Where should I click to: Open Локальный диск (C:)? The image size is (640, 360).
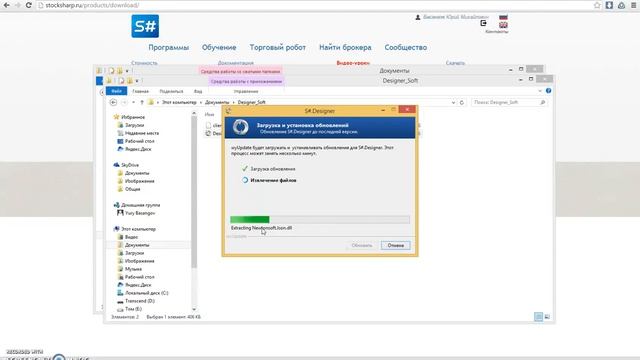[147, 293]
